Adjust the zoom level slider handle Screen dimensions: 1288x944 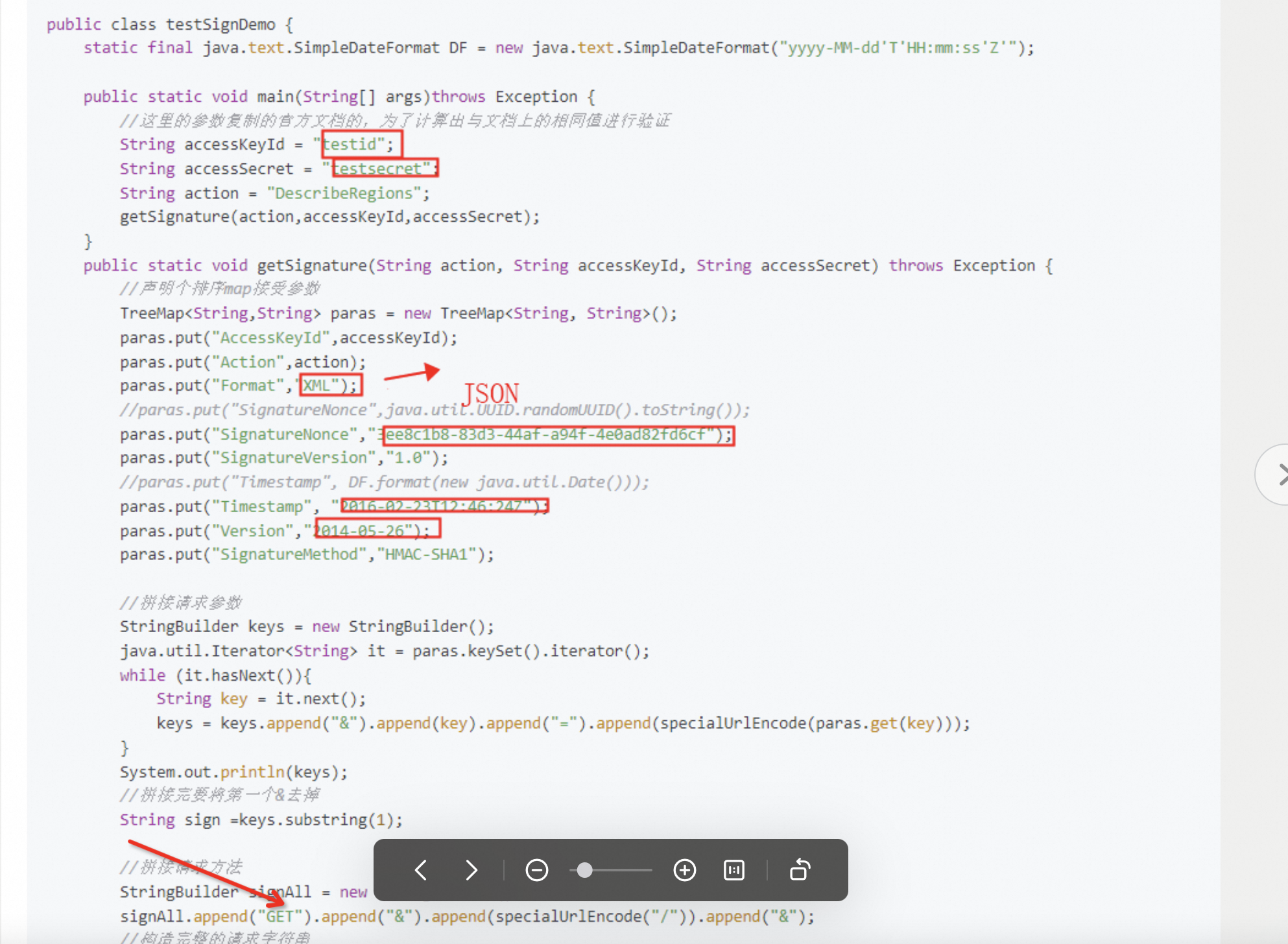coord(584,870)
